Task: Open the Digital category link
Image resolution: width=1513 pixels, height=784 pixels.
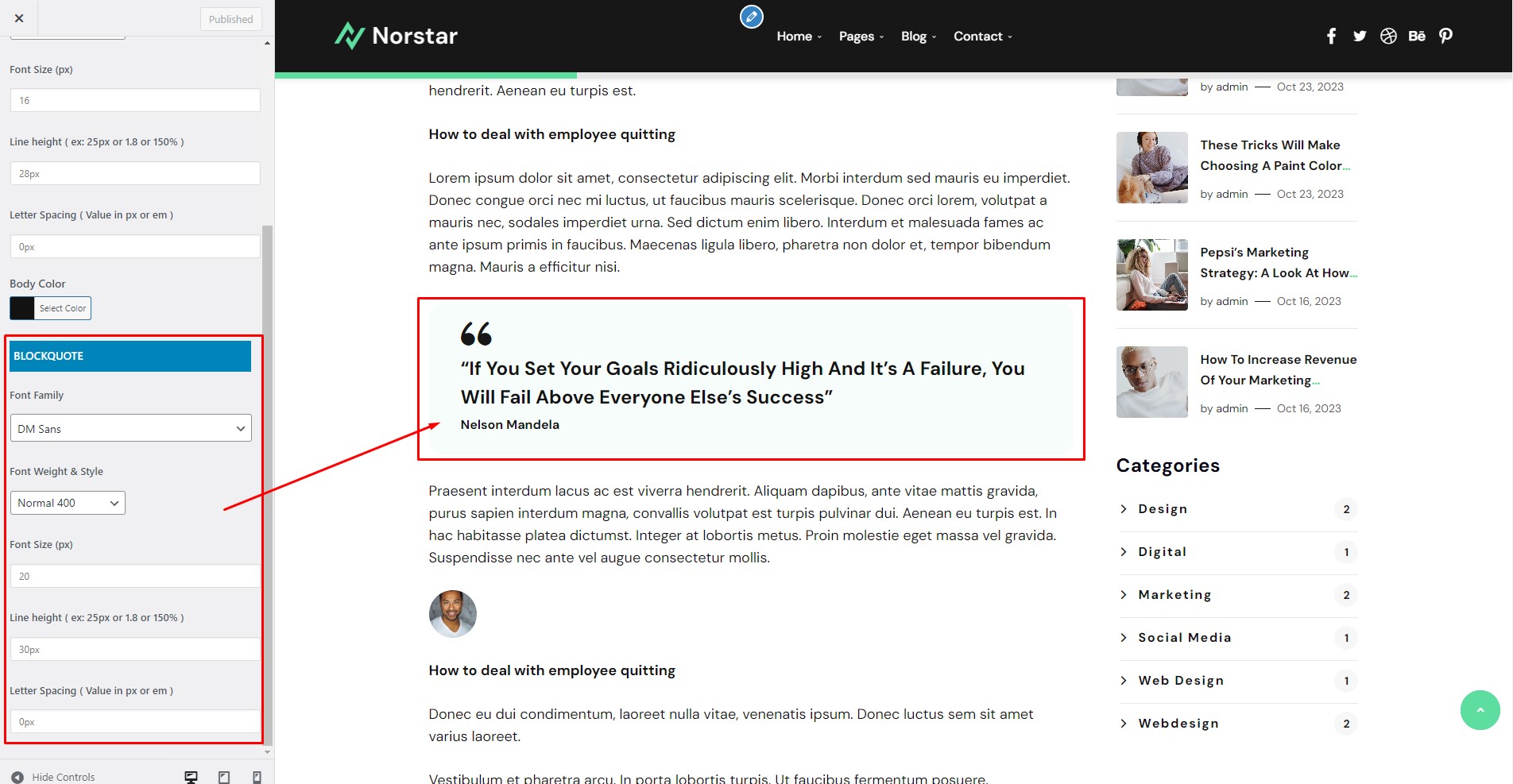Action: [x=1163, y=552]
